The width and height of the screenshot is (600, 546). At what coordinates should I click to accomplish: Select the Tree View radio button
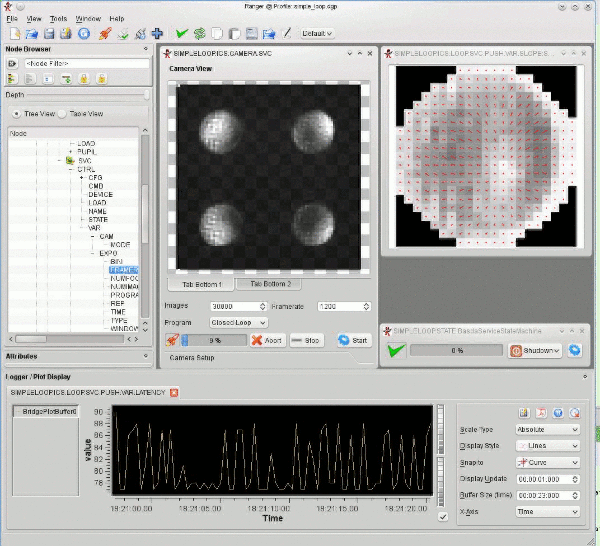(17, 113)
